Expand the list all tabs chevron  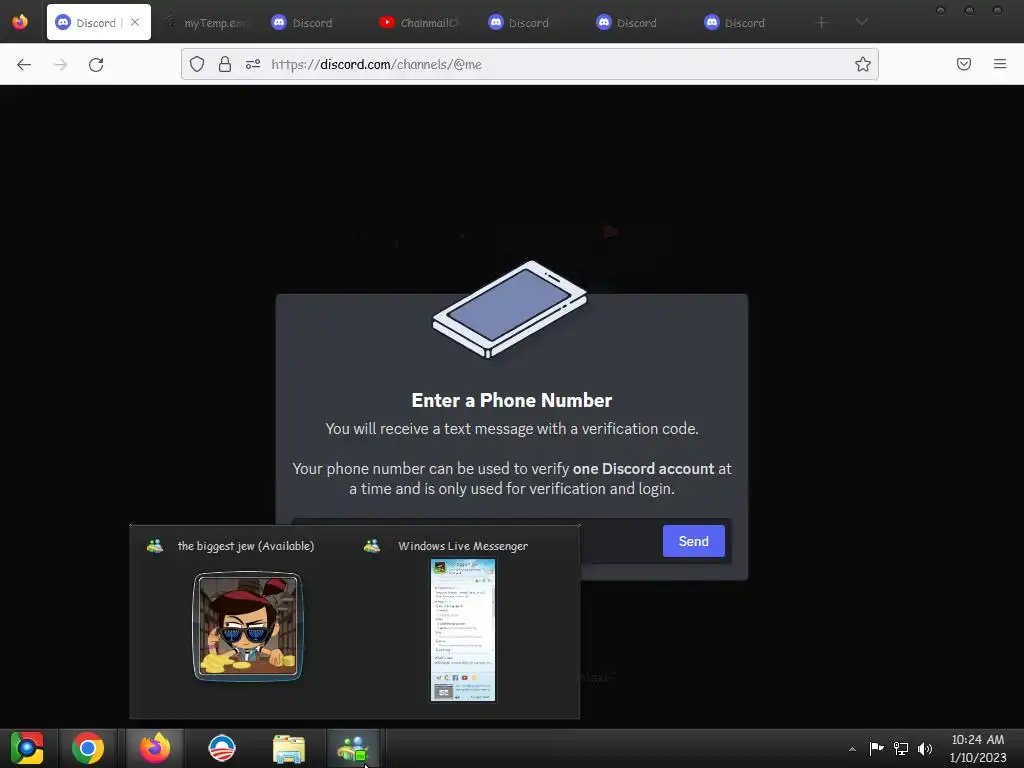pos(862,22)
